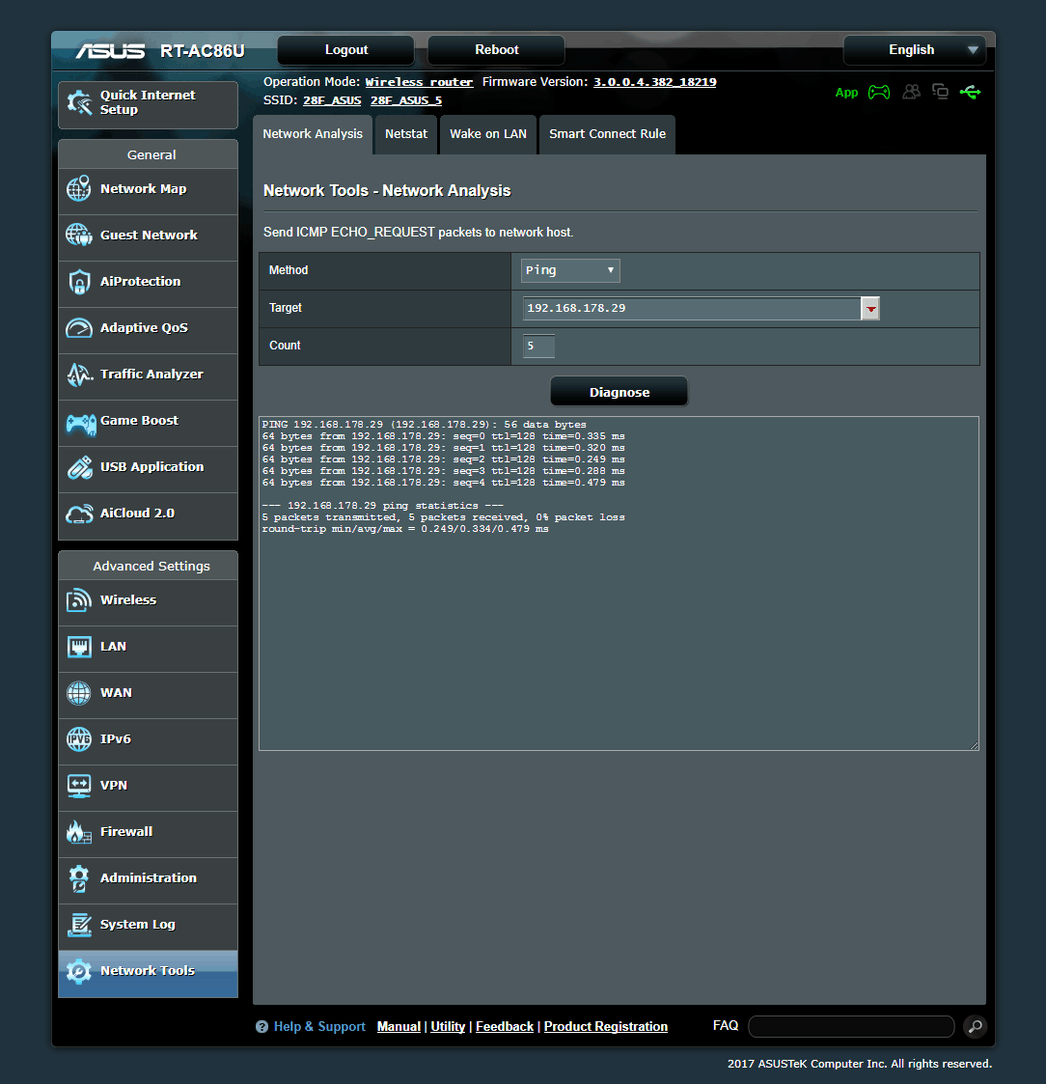Switch to the Wake on LAN tab

[488, 134]
